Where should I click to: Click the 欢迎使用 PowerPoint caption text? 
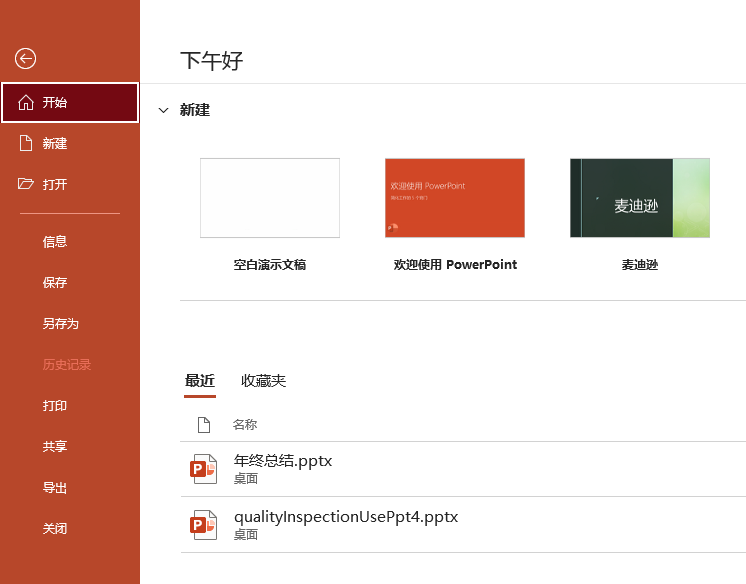[455, 265]
